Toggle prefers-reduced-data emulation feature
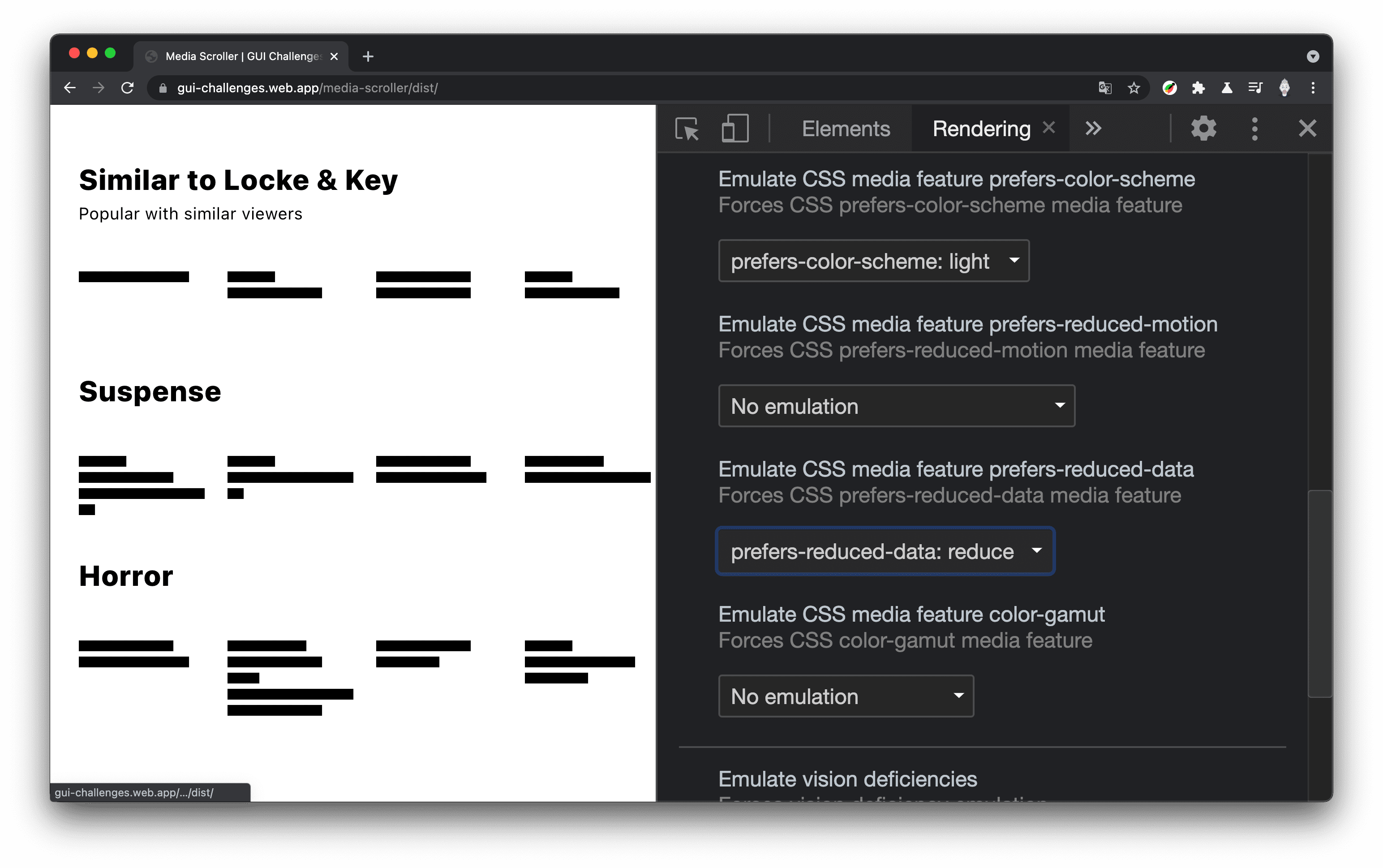 pos(884,551)
